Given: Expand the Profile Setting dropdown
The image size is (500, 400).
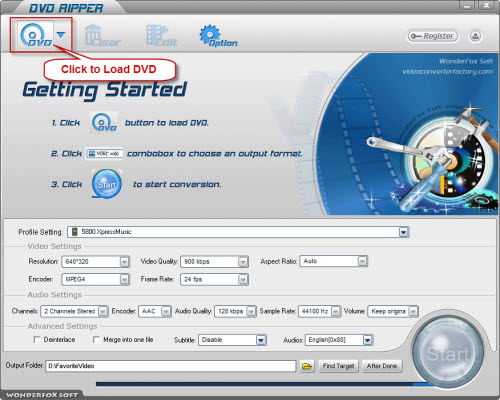Looking at the screenshot, I should (403, 232).
